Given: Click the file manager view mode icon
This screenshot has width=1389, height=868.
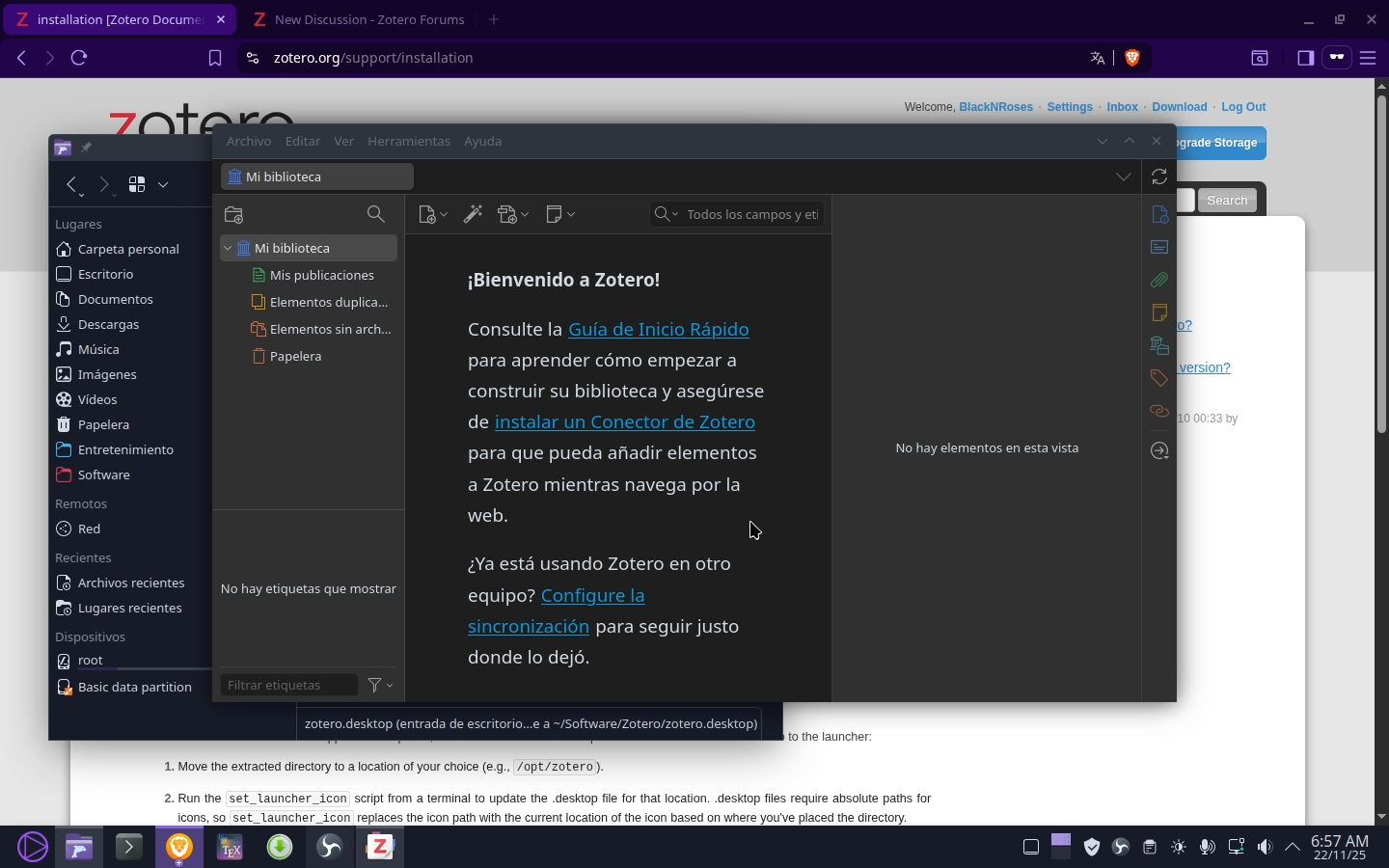Looking at the screenshot, I should [x=137, y=184].
